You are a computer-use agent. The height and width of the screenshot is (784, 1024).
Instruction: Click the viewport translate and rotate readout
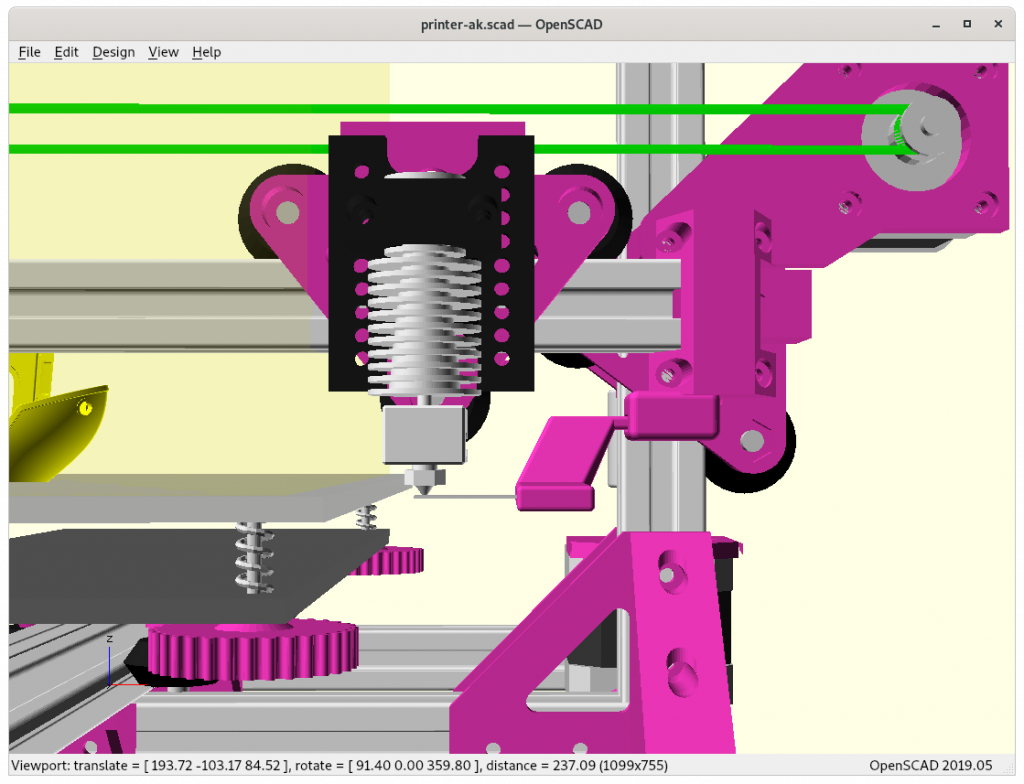click(340, 765)
